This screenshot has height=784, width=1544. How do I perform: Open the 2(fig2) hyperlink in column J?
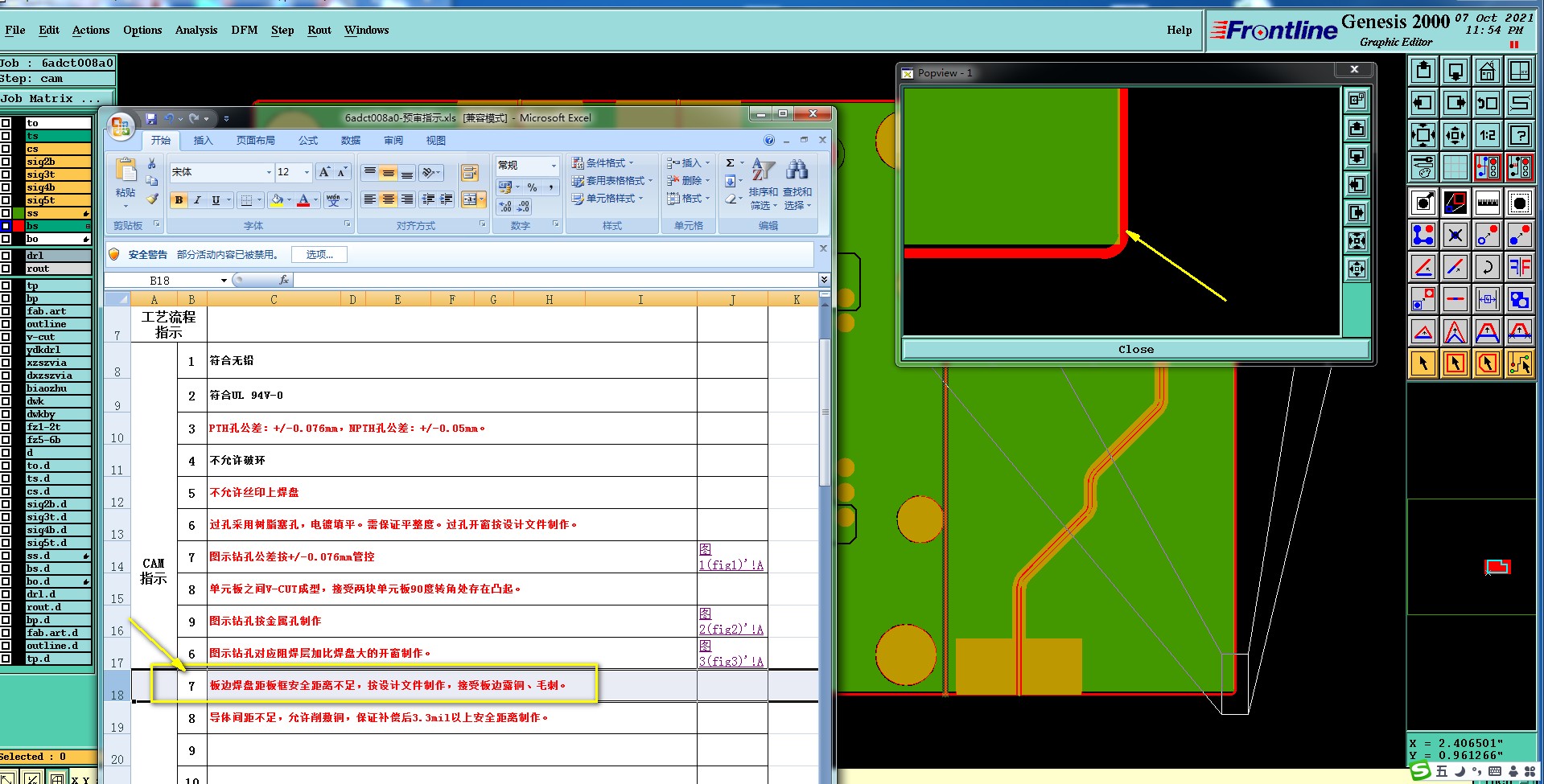(731, 622)
